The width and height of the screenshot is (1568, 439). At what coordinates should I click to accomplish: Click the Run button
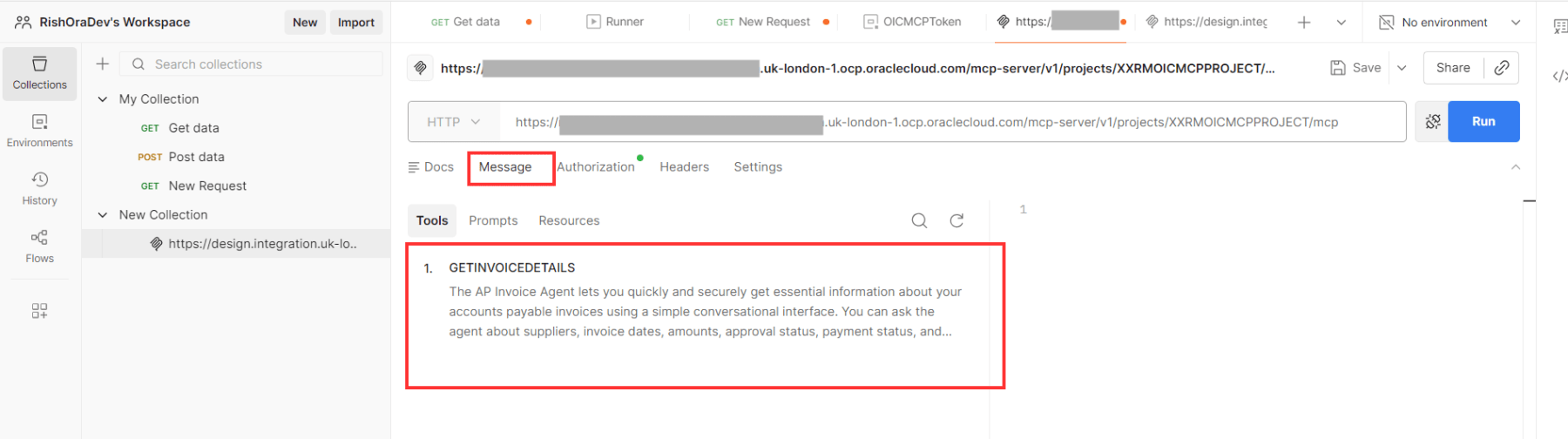[x=1483, y=122]
